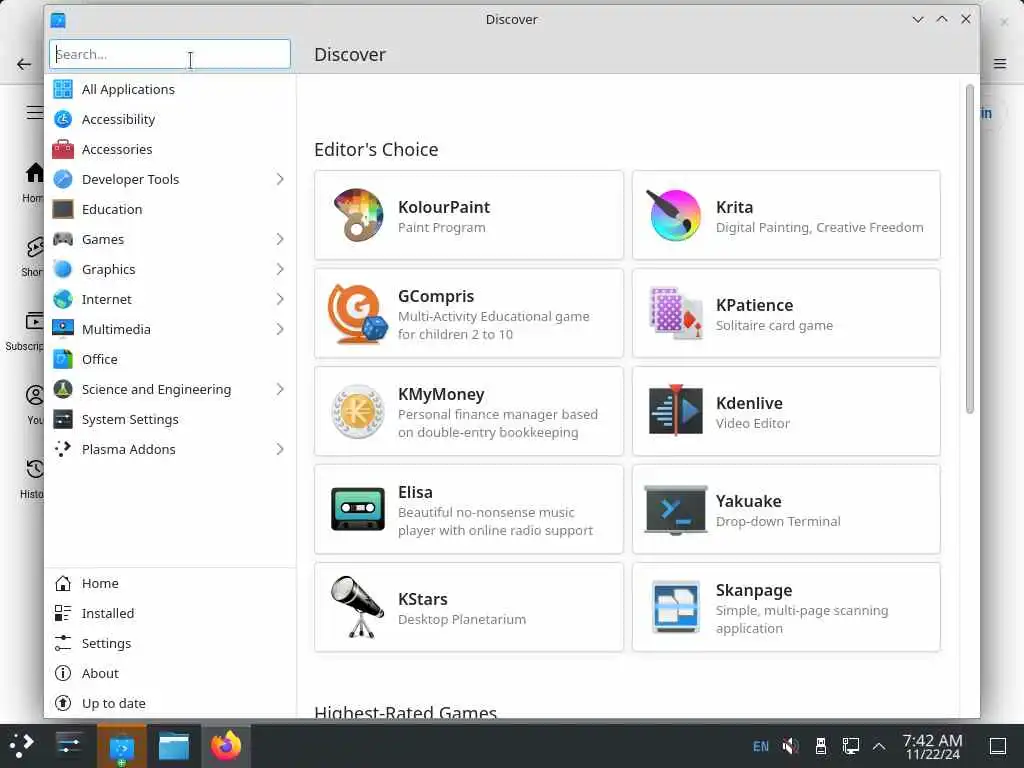Image resolution: width=1024 pixels, height=768 pixels.
Task: Open the Plasma application launcher
Action: point(21,746)
